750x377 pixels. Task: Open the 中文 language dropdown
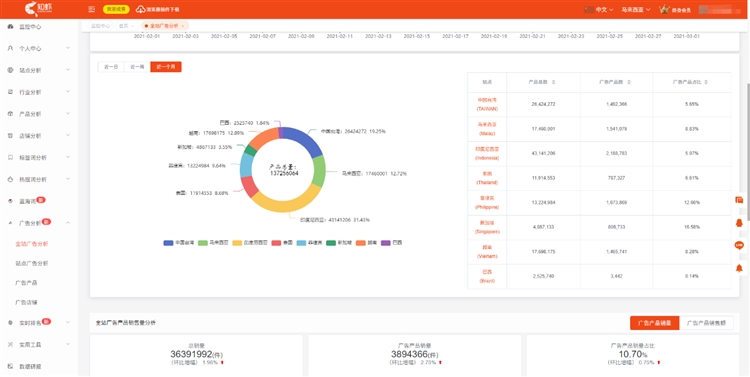[x=604, y=10]
